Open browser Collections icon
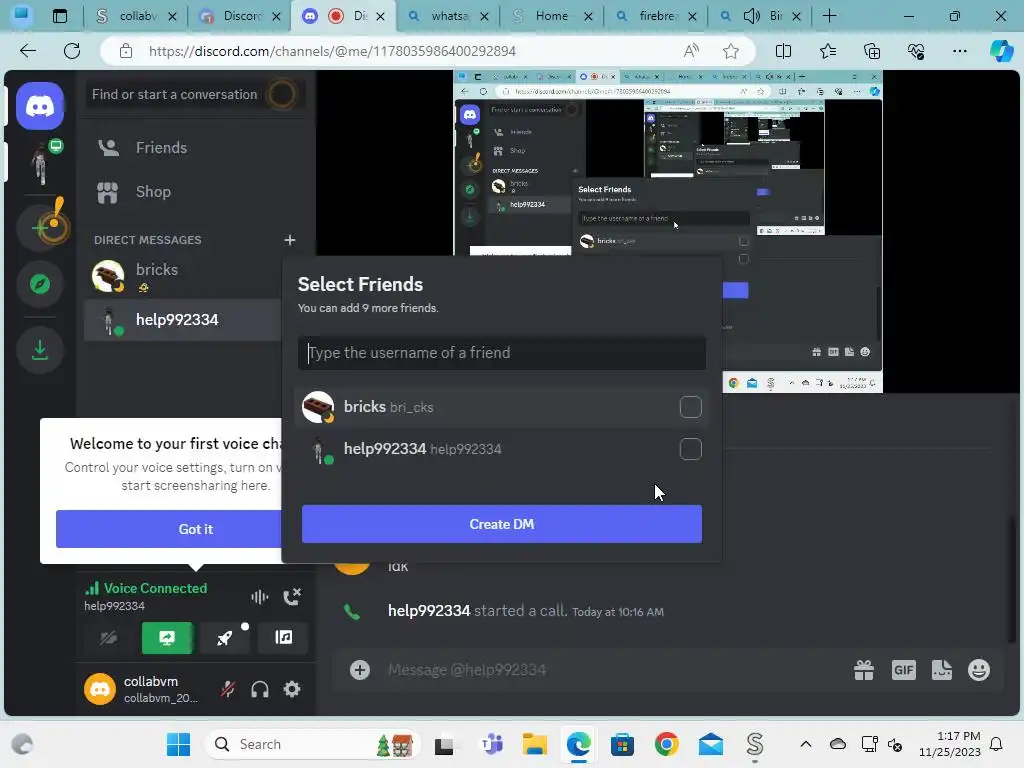The height and width of the screenshot is (768, 1024). click(x=872, y=51)
